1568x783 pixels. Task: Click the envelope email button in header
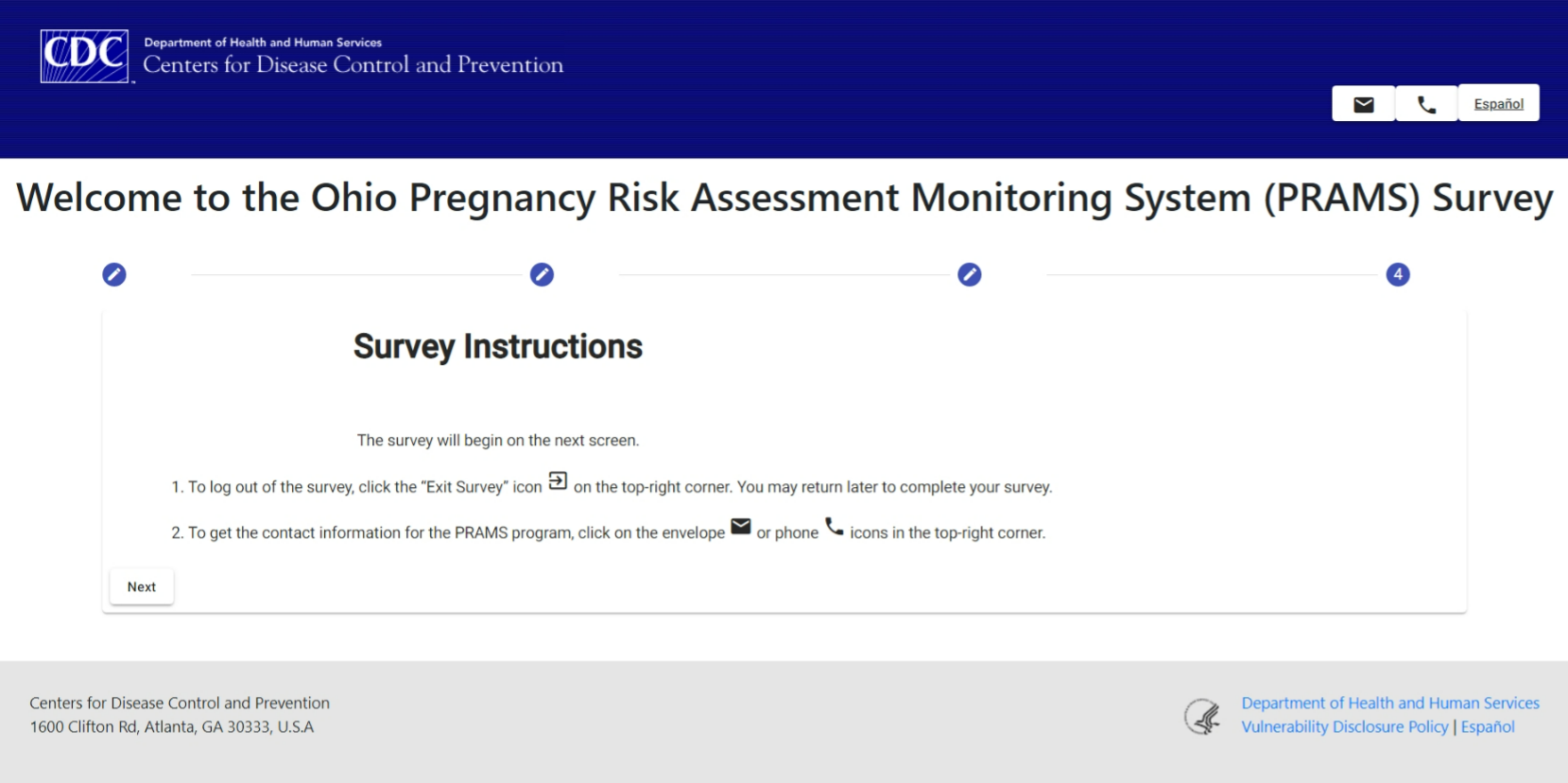click(1363, 104)
